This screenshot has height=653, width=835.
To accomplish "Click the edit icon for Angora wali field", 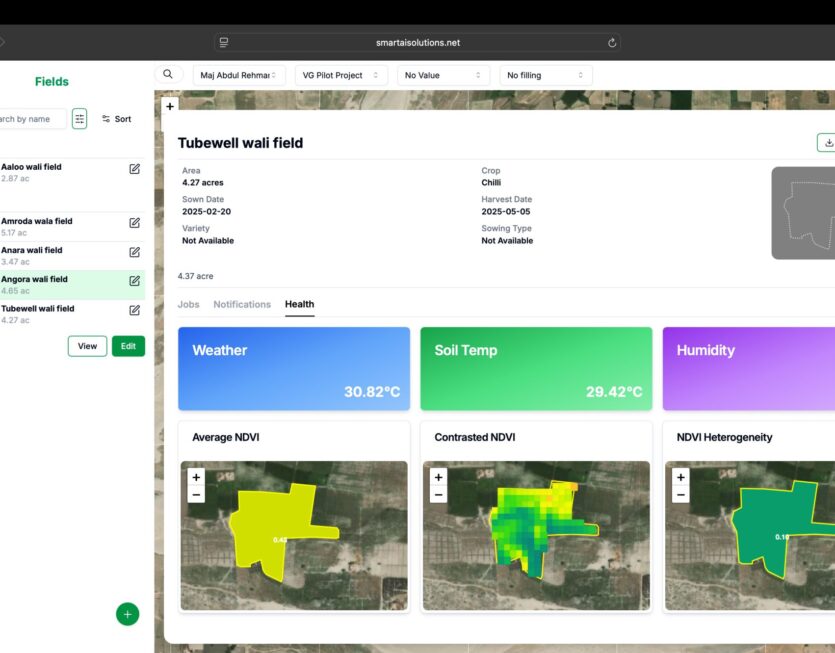I will click(x=134, y=281).
